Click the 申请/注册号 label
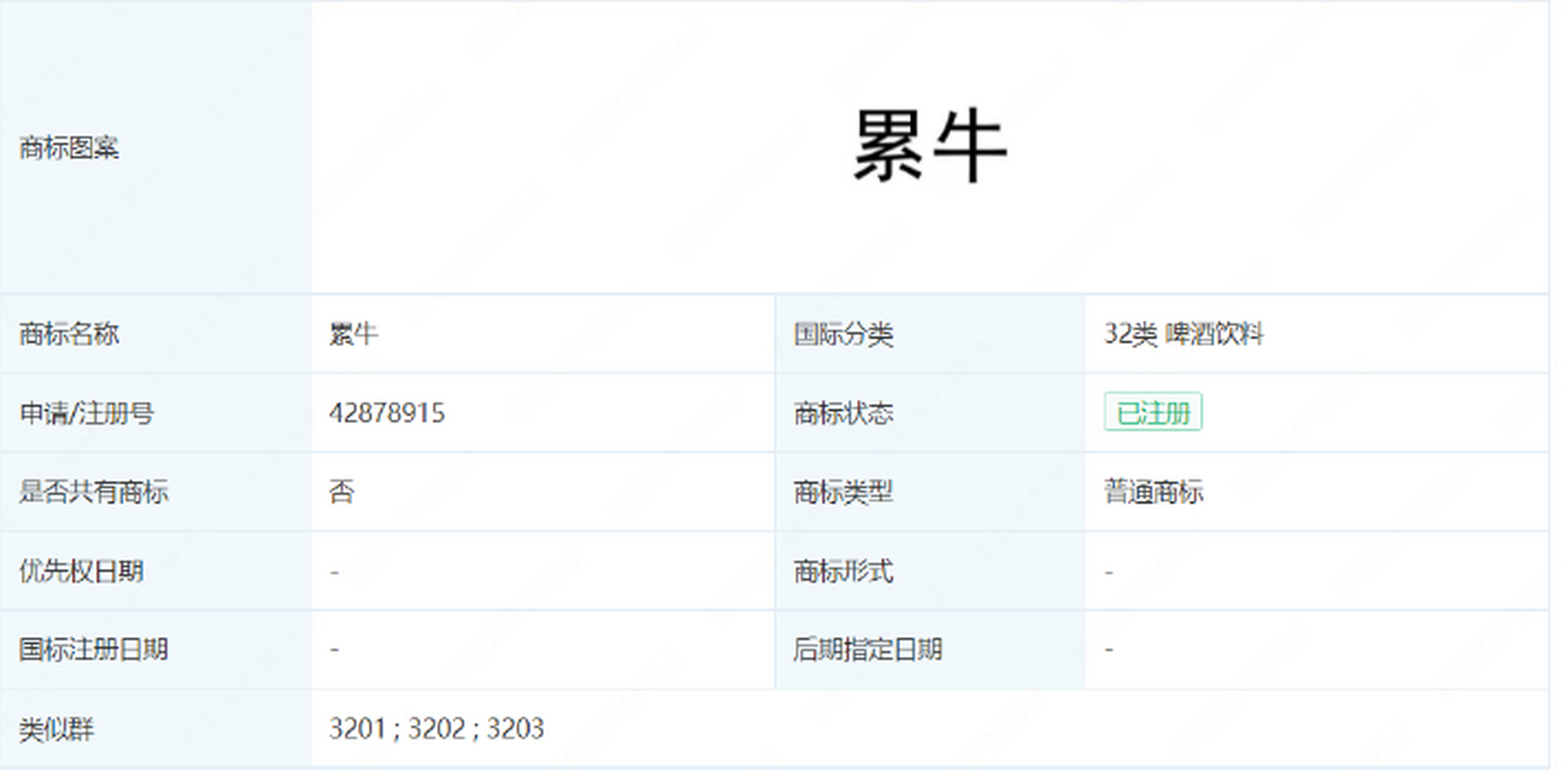 click(86, 413)
